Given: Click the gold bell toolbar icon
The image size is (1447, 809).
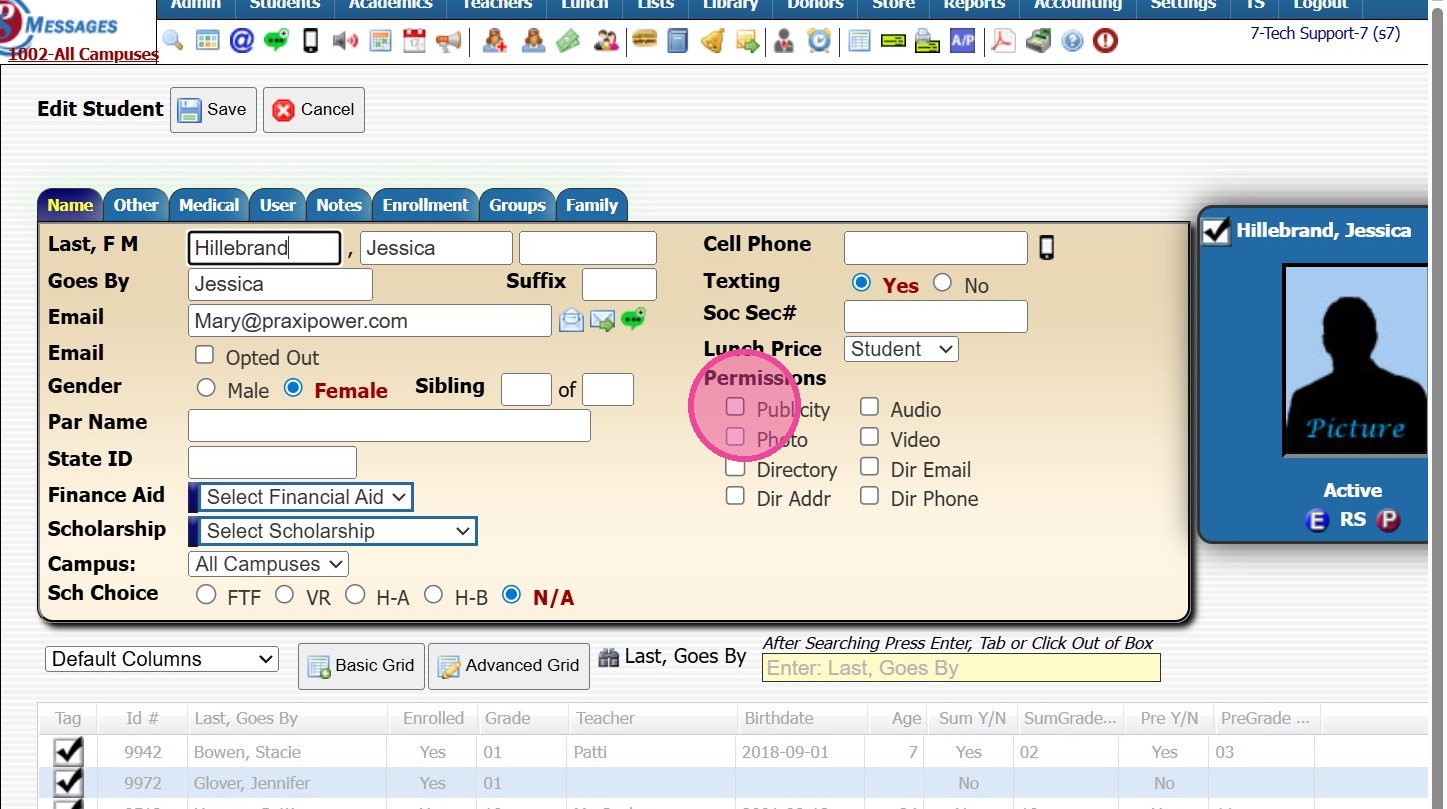Looking at the screenshot, I should pos(712,40).
